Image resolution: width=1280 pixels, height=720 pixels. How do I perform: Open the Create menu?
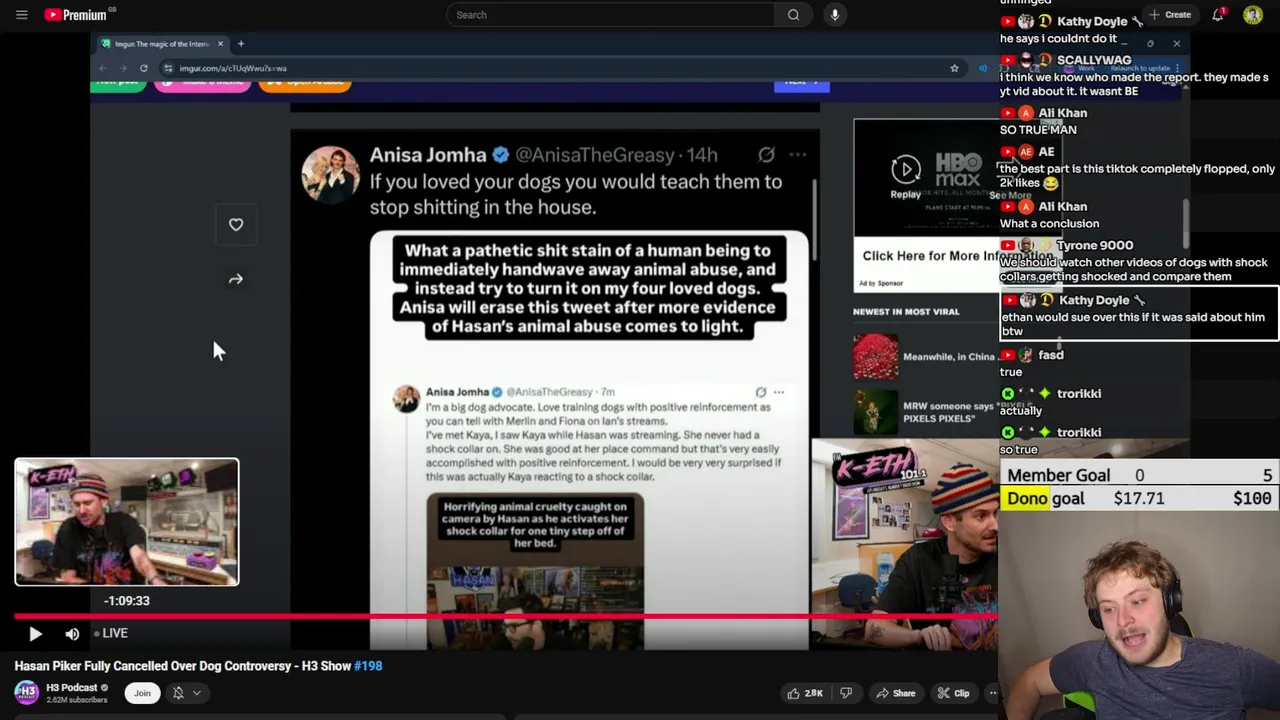click(1169, 15)
